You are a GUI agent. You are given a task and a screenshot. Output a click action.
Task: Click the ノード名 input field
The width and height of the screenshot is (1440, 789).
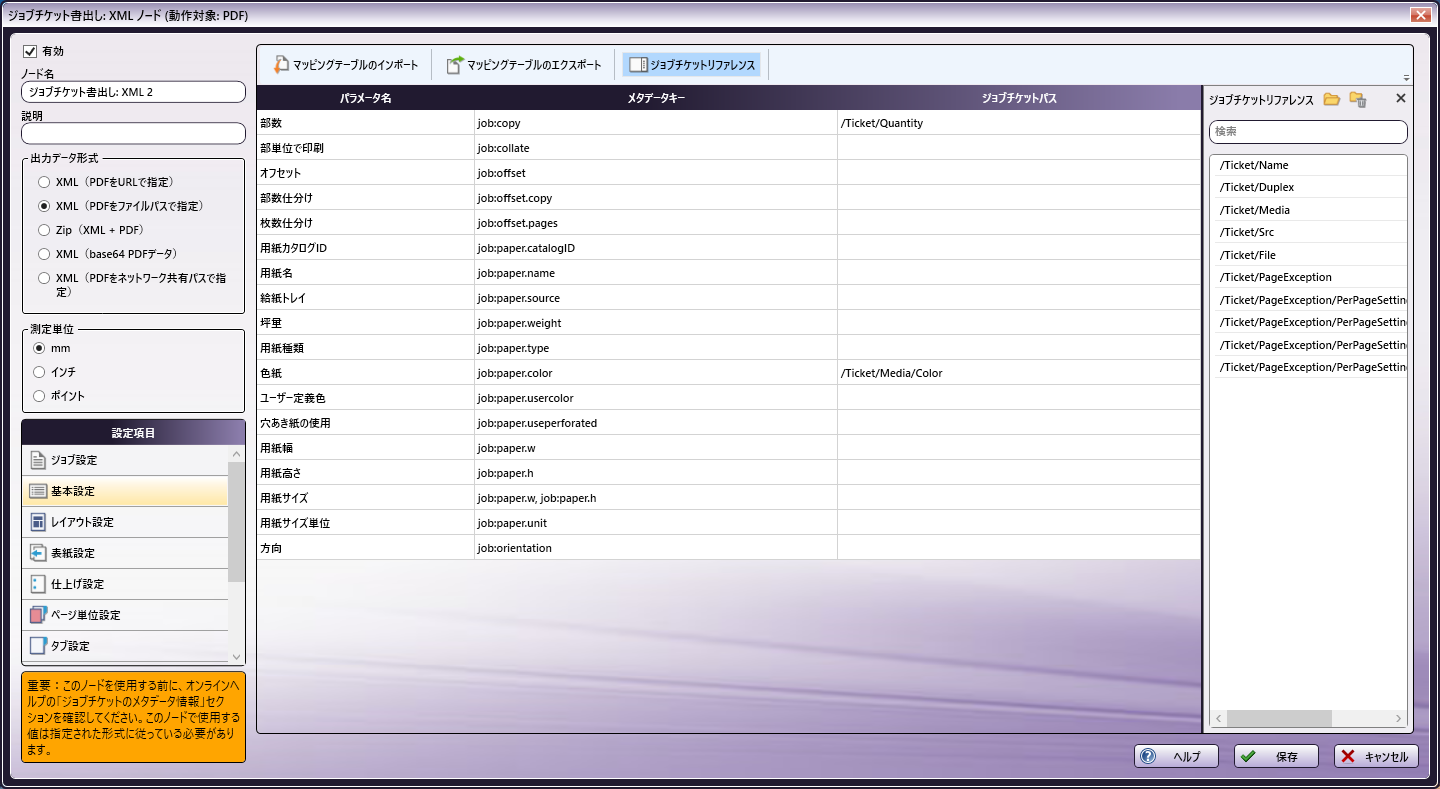coord(133,92)
